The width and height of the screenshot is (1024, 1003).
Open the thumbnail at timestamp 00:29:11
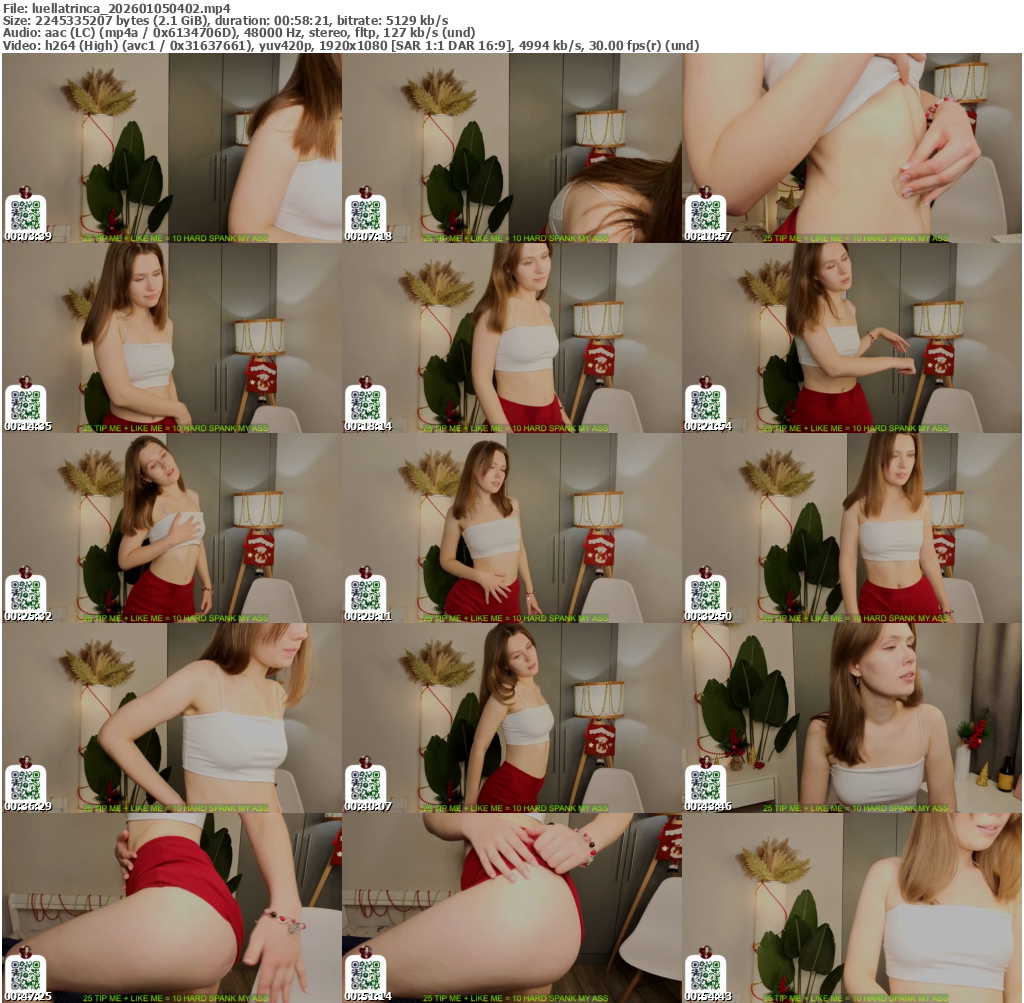pyautogui.click(x=512, y=528)
